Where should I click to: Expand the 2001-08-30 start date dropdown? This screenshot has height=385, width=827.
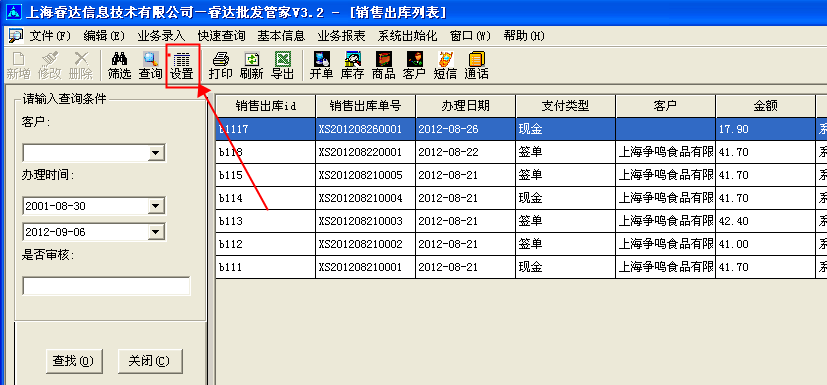coord(156,206)
